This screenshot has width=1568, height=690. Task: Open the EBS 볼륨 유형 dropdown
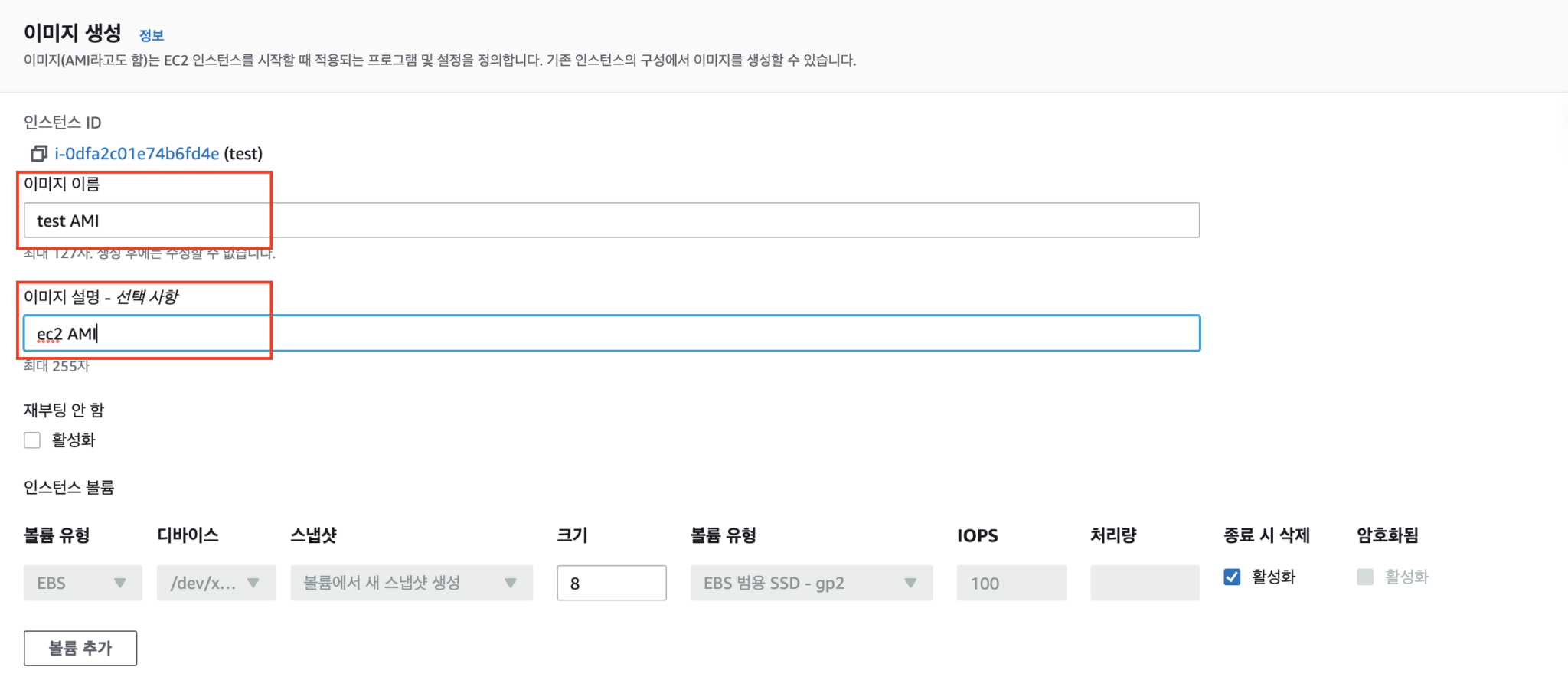pyautogui.click(x=82, y=583)
